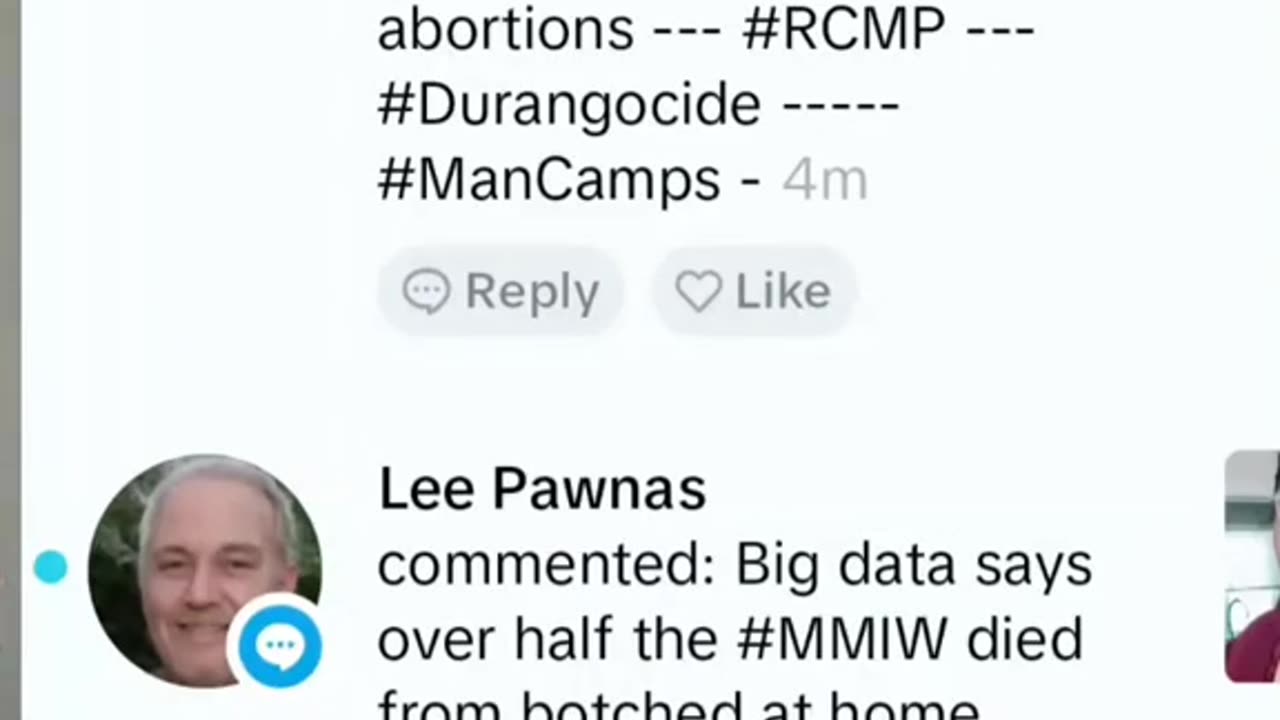
Task: Click the Reply button label
Action: [532, 292]
